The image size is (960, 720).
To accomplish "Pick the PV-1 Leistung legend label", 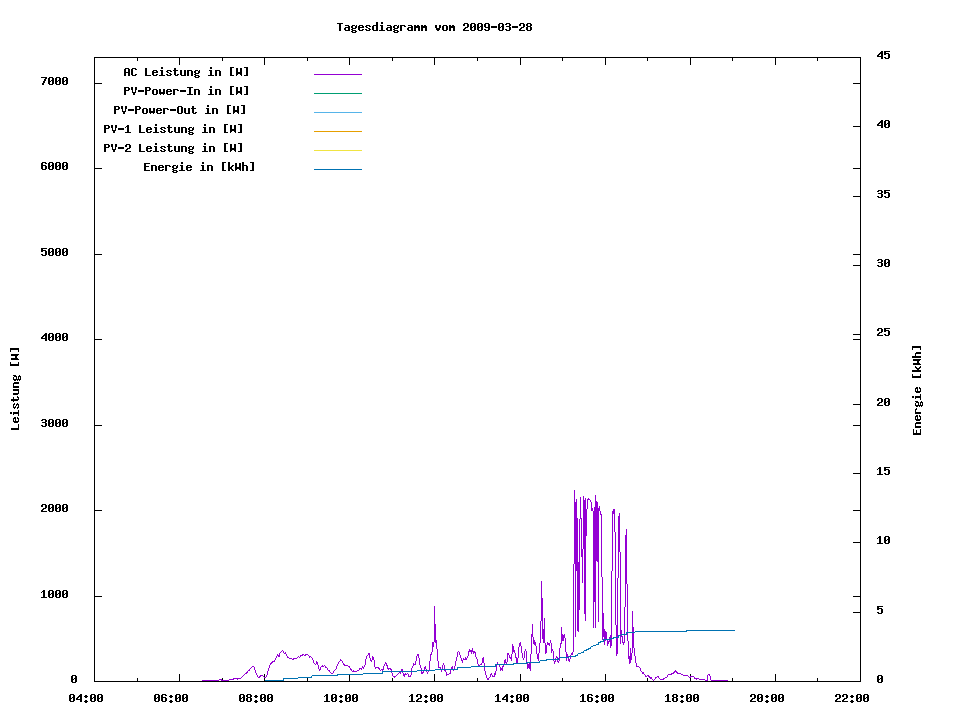I will pos(173,129).
